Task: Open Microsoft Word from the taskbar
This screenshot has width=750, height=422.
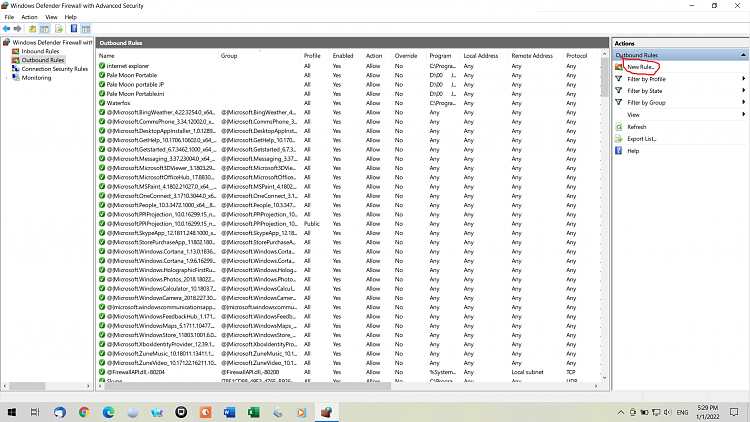Action: 230,412
